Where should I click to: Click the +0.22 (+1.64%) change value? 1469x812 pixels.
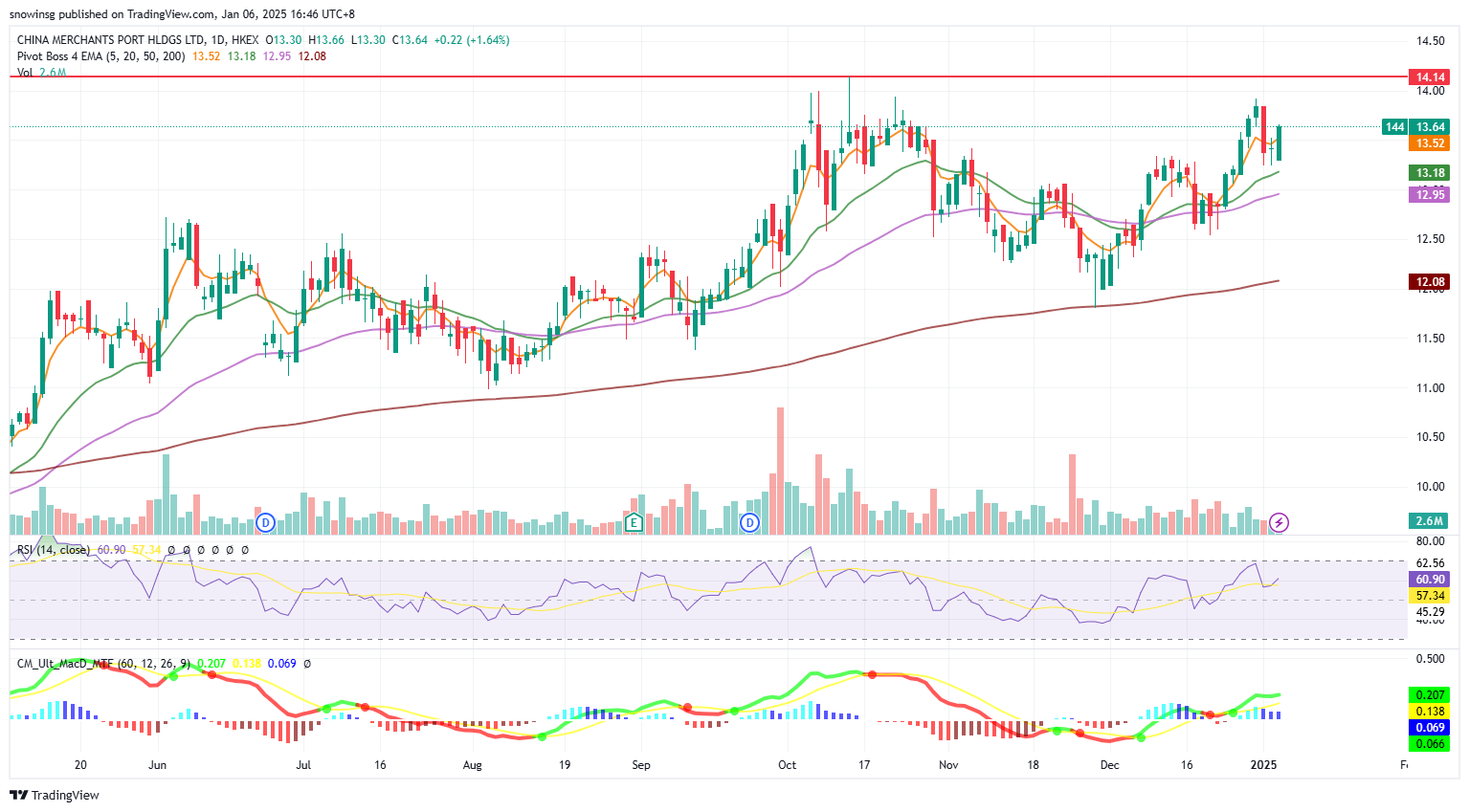[472, 40]
